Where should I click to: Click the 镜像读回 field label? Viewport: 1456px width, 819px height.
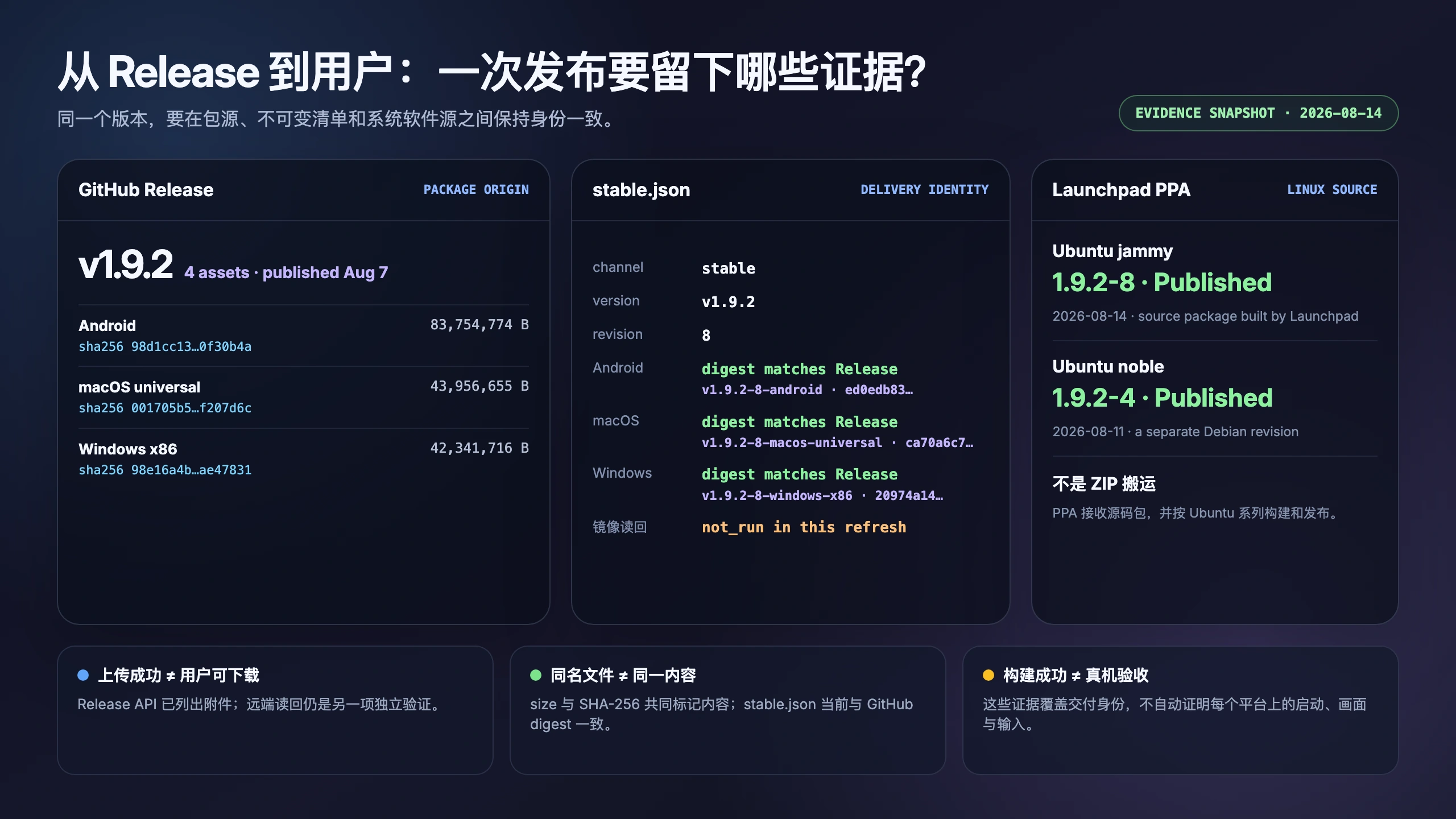[620, 527]
